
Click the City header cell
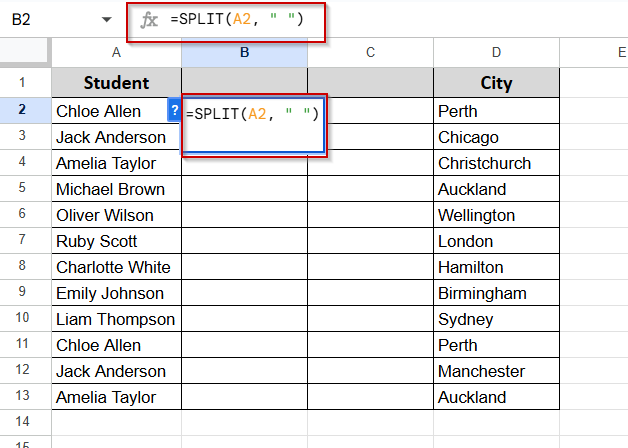496,83
